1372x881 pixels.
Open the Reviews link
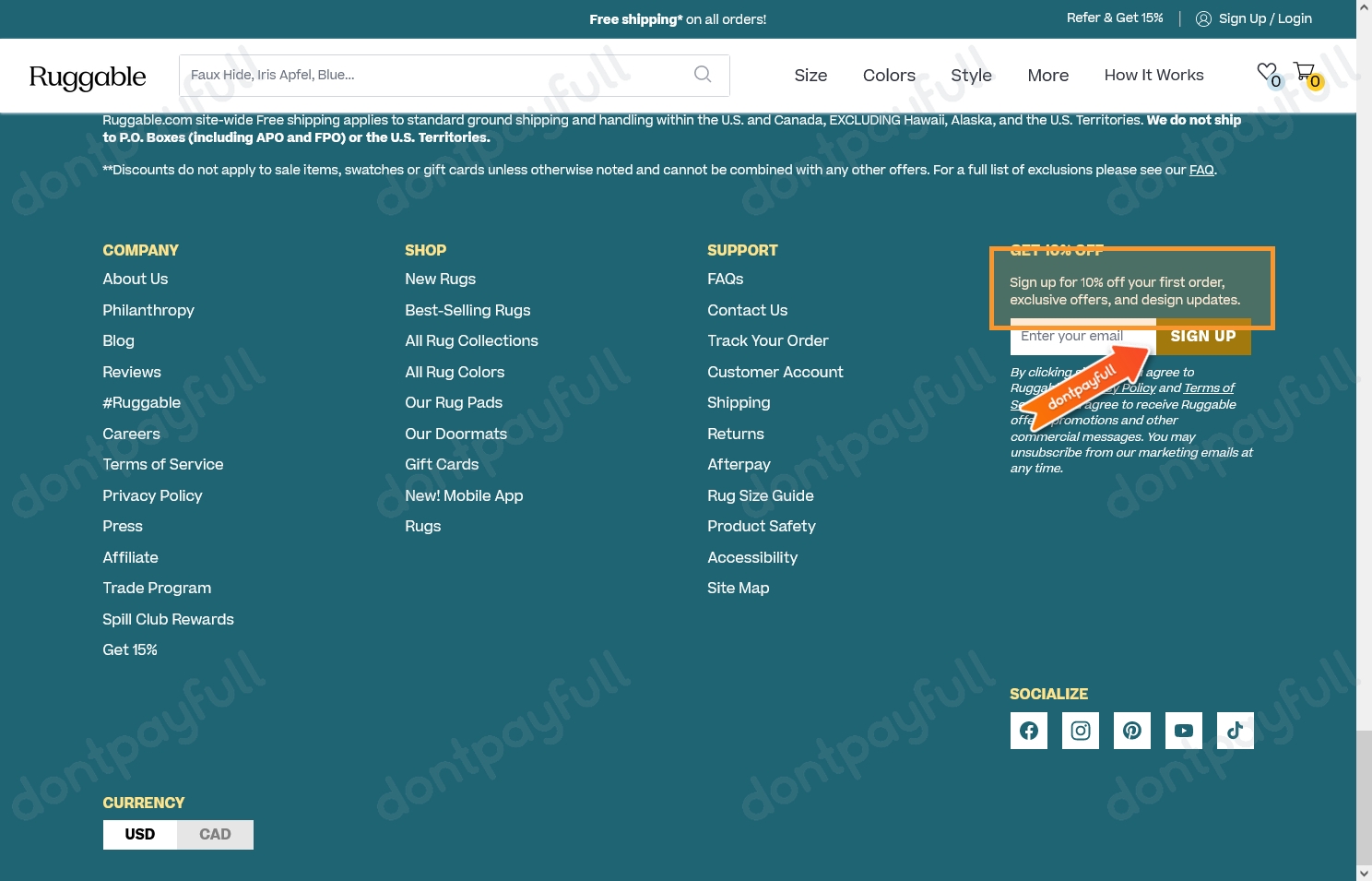[132, 372]
